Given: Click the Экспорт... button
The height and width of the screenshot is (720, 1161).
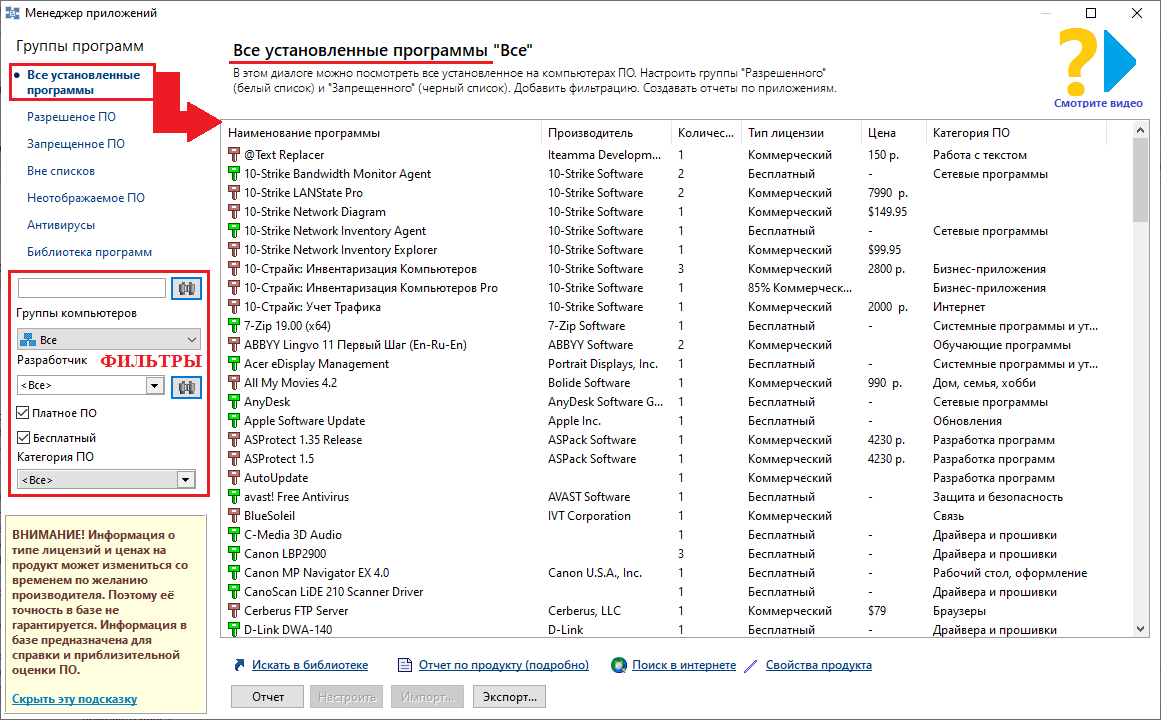Looking at the screenshot, I should coord(509,697).
